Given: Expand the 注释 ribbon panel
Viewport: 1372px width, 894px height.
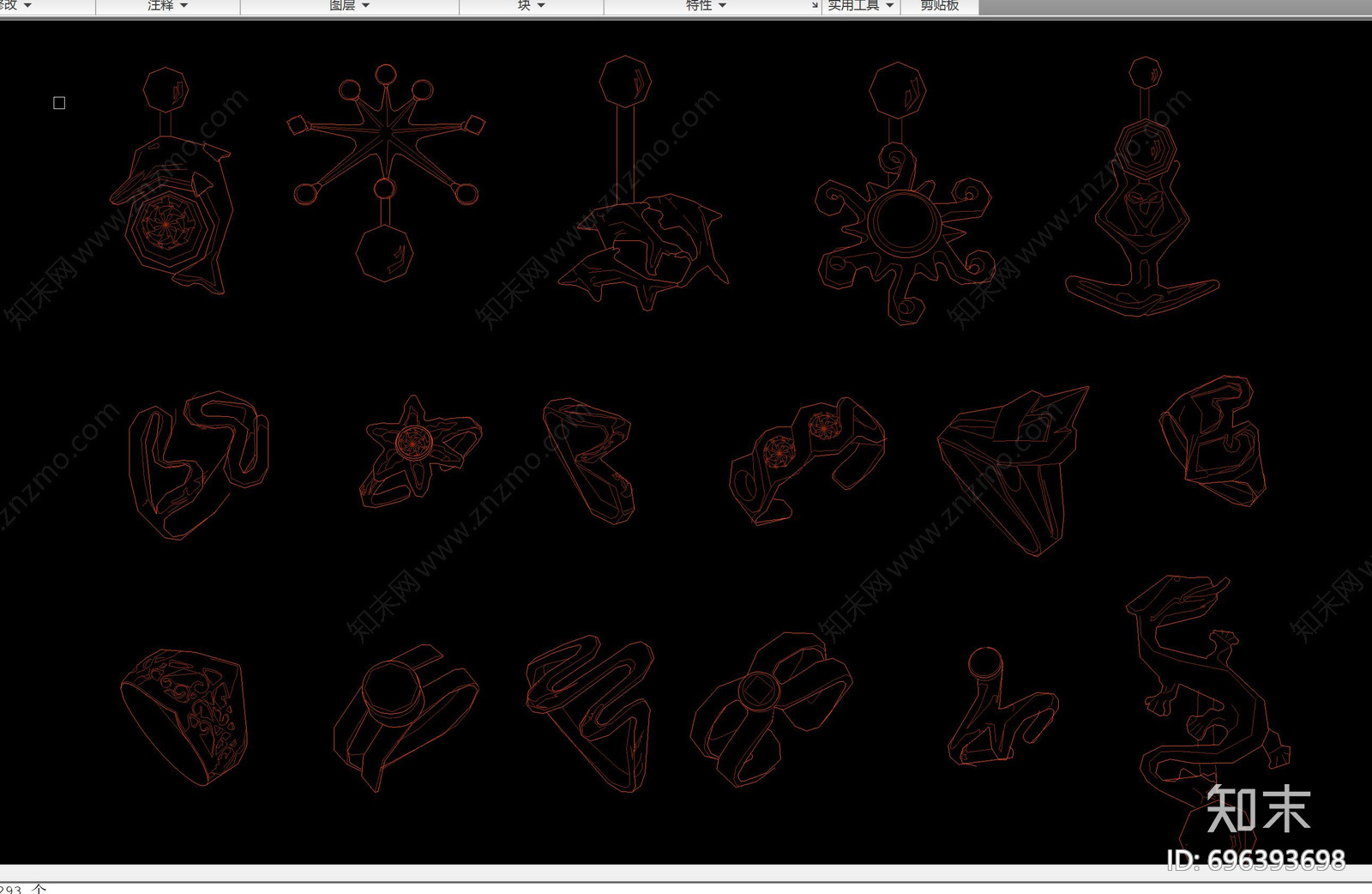Looking at the screenshot, I should [168, 6].
